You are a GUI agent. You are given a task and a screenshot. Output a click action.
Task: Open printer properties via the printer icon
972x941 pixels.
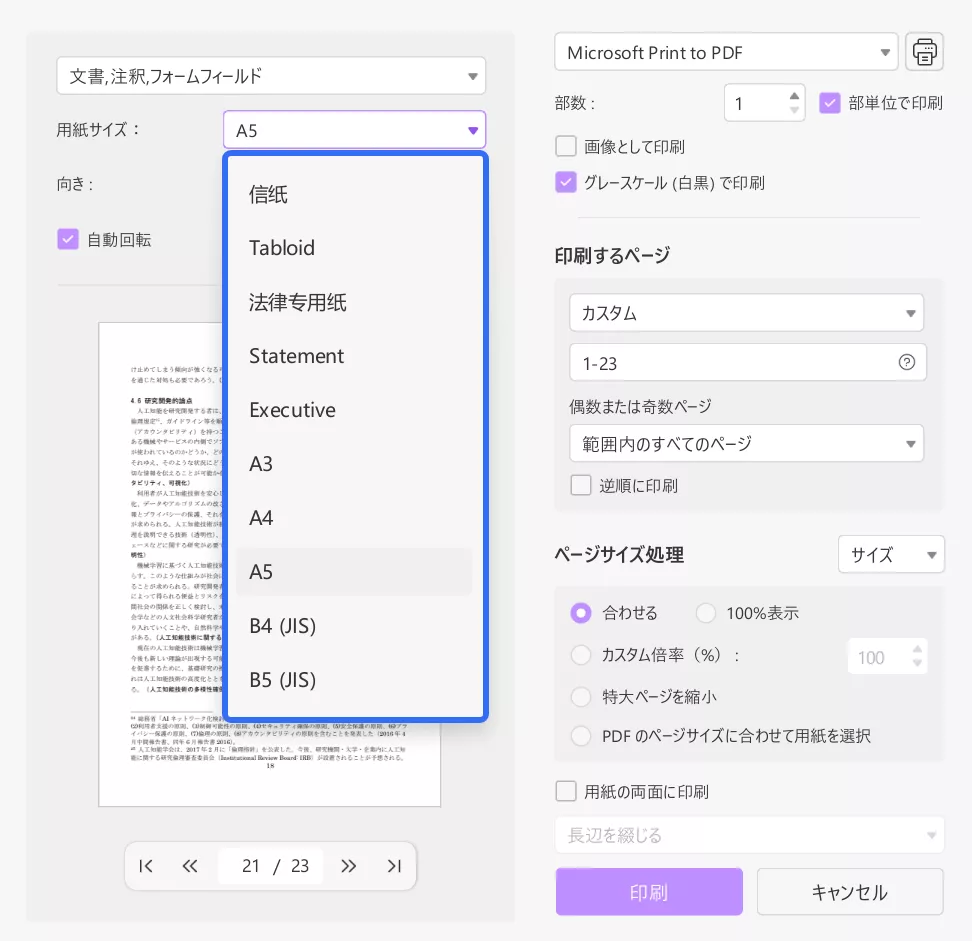click(924, 52)
